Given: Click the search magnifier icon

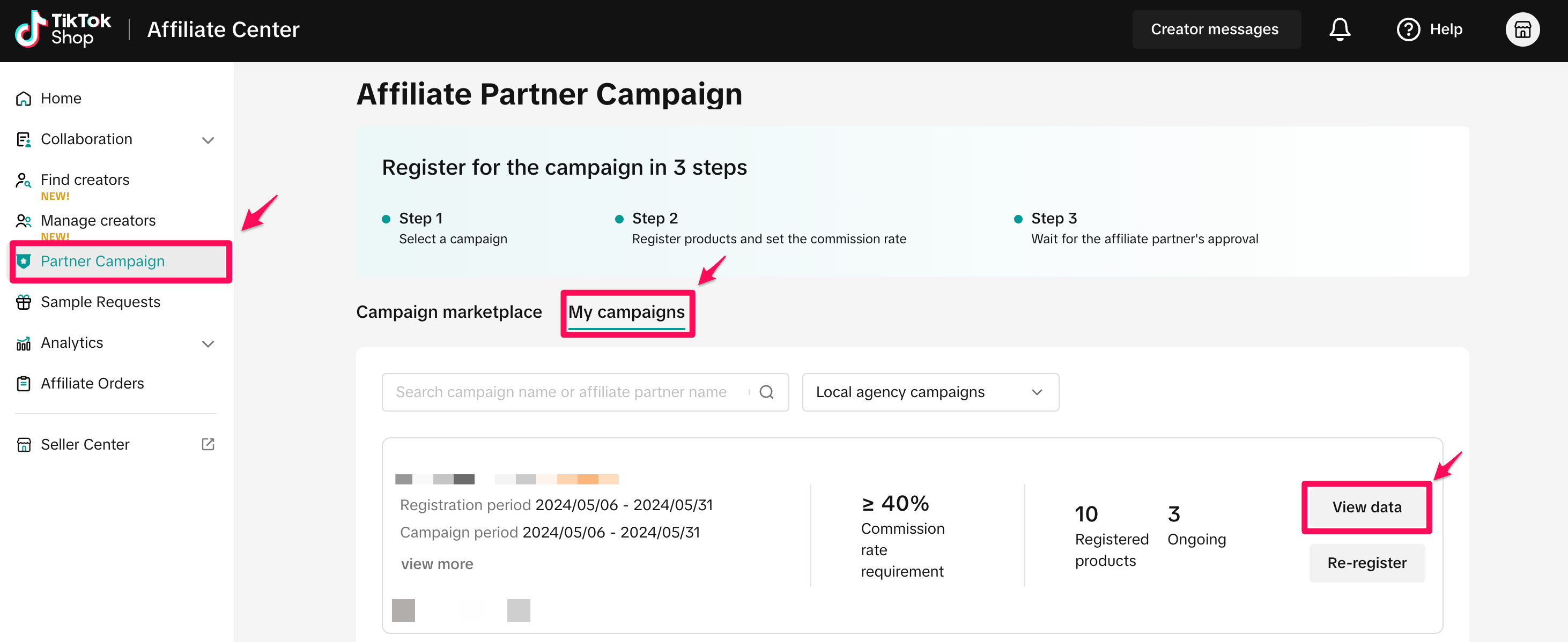Looking at the screenshot, I should pos(766,392).
